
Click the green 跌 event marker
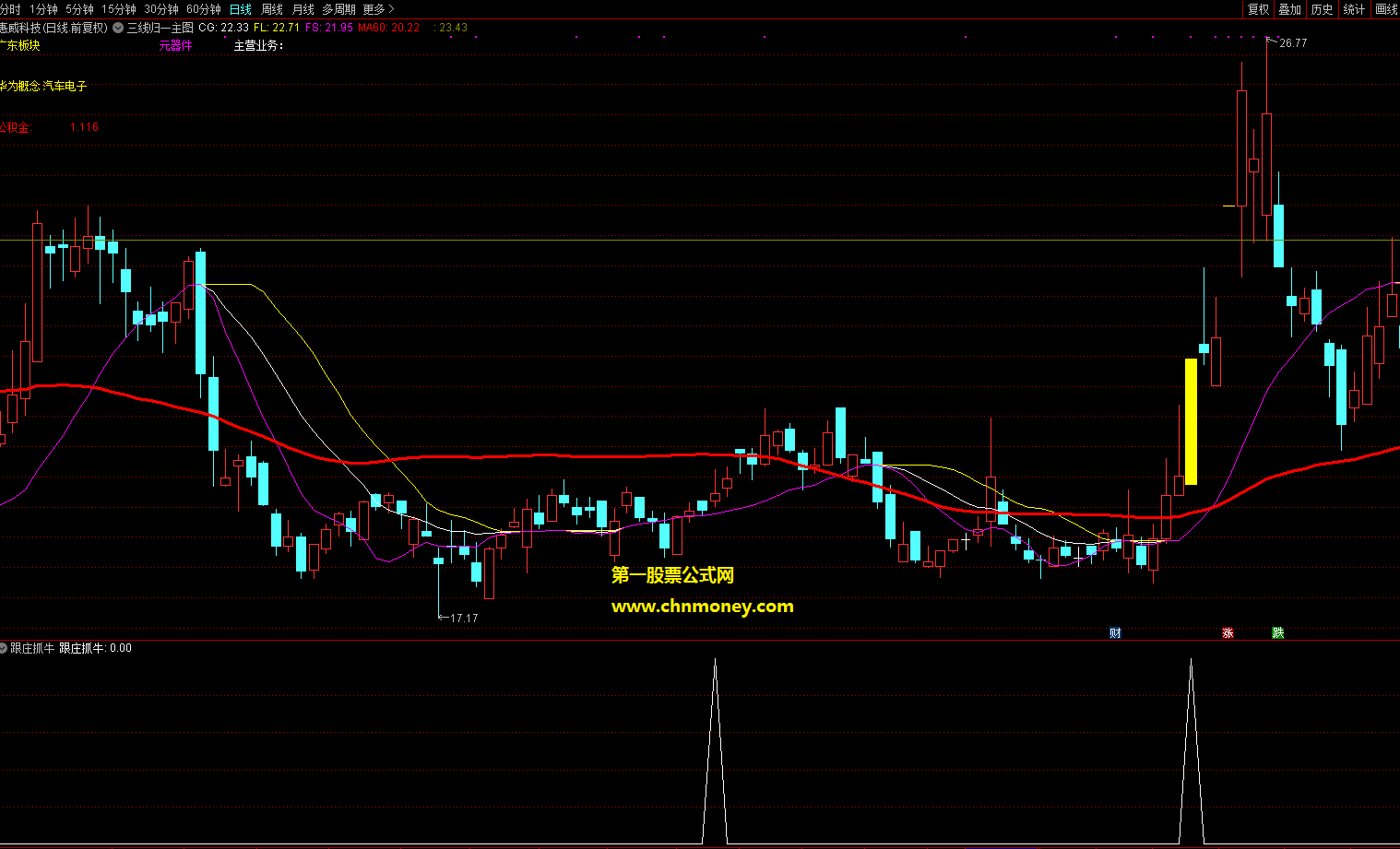pos(1277,633)
